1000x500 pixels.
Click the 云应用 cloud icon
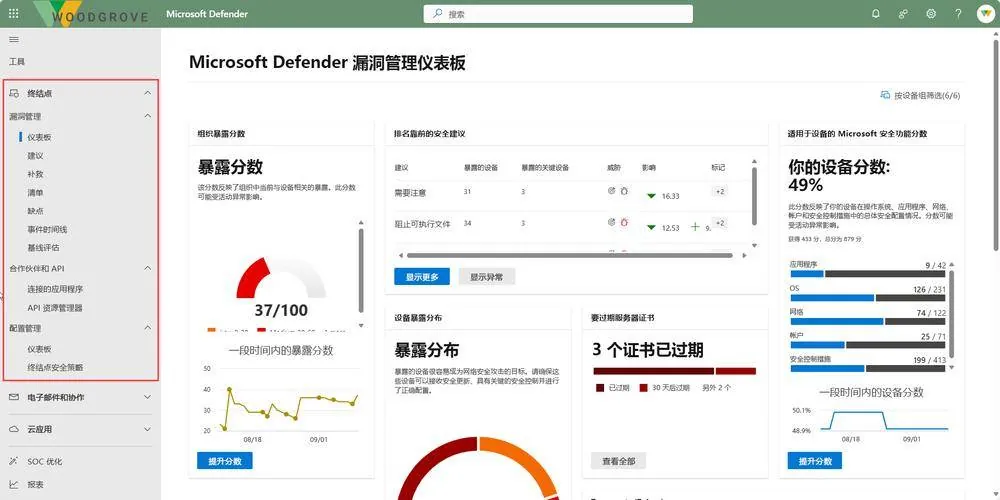click(x=14, y=429)
